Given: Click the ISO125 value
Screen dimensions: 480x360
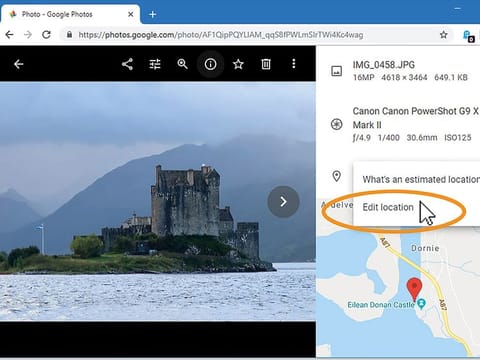Looking at the screenshot, I should [x=458, y=138].
